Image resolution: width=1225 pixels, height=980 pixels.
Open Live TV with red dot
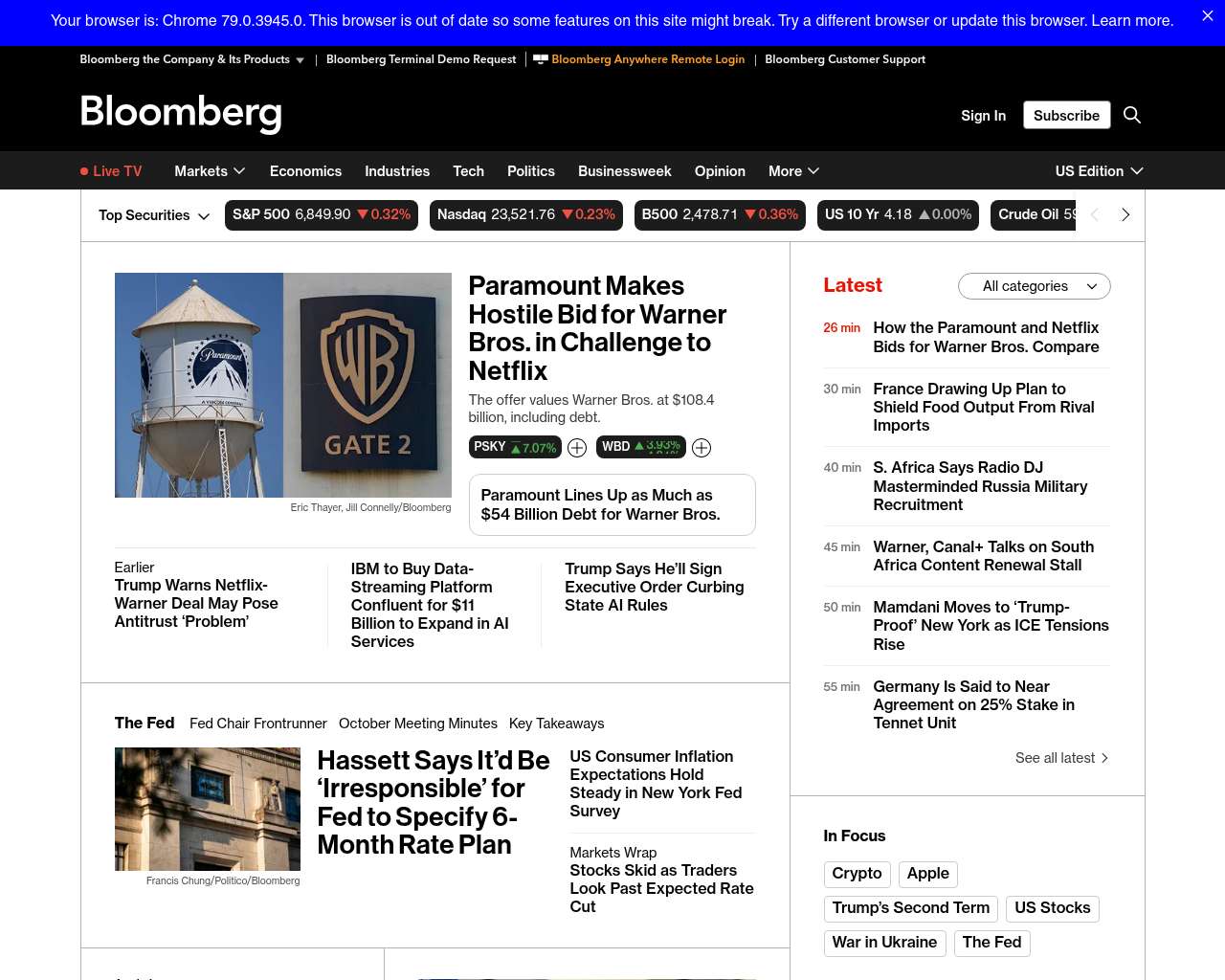point(111,171)
